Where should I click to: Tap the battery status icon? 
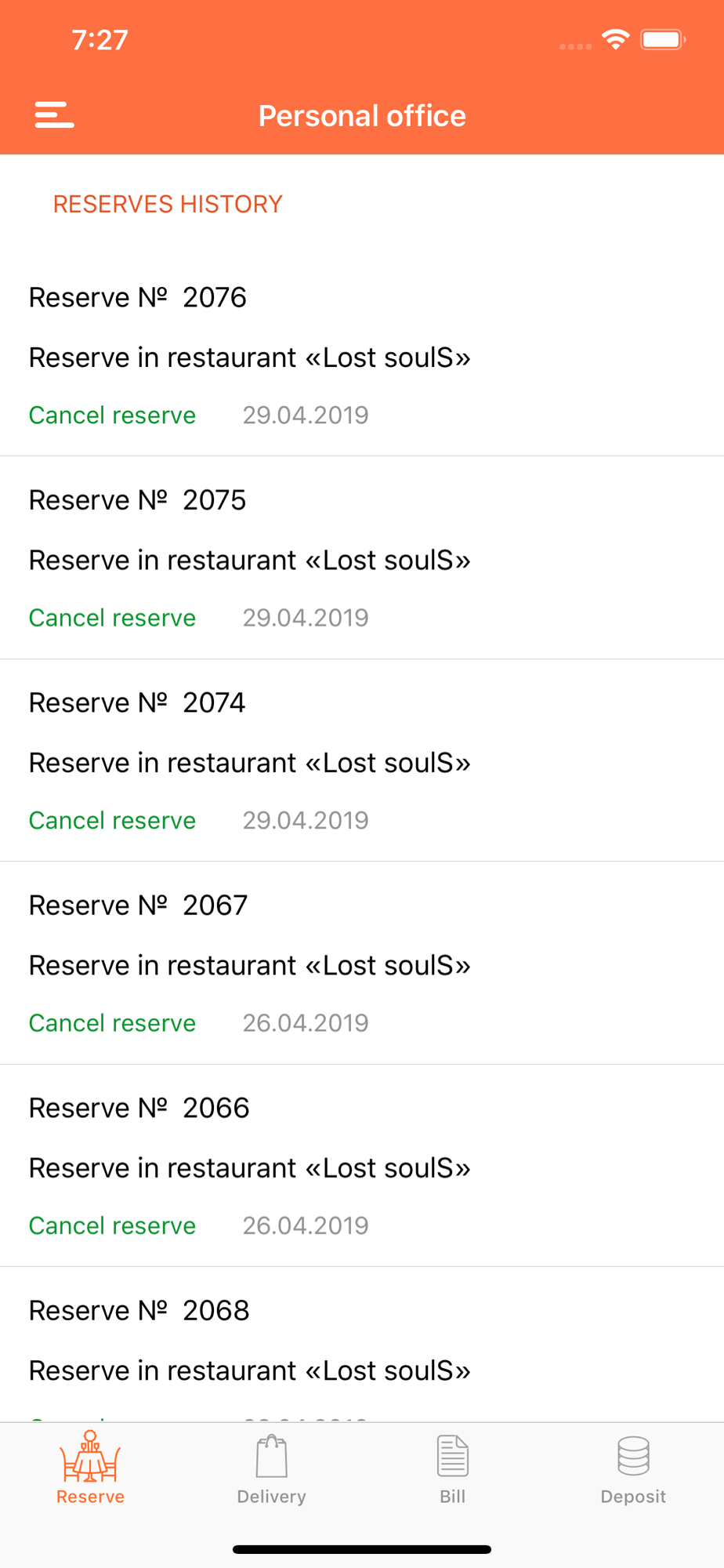point(663,39)
